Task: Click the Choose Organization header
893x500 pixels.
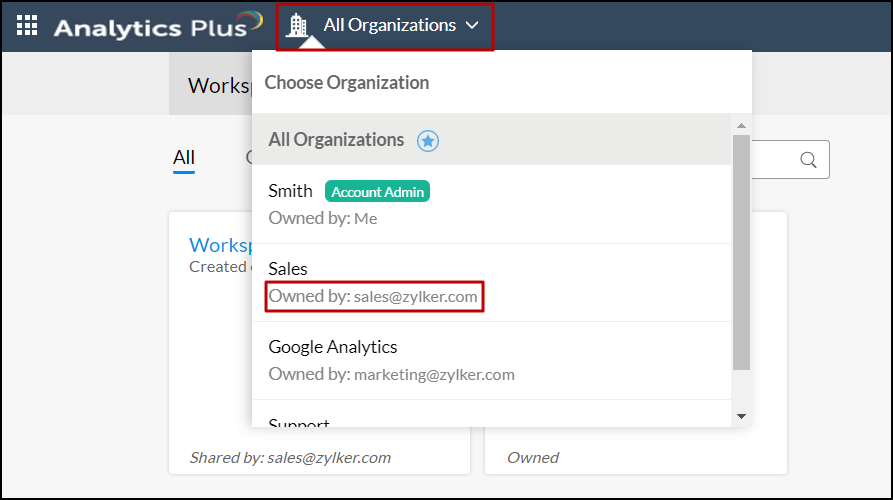Action: tap(346, 82)
